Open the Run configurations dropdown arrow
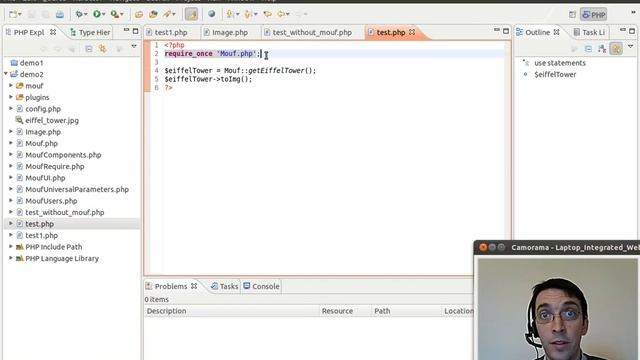 click(104, 14)
